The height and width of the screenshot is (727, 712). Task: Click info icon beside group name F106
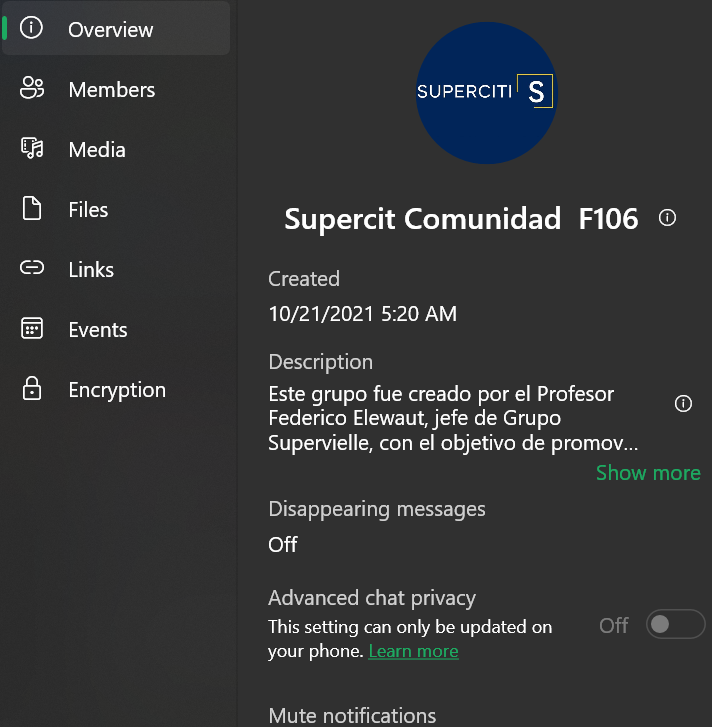click(x=667, y=217)
